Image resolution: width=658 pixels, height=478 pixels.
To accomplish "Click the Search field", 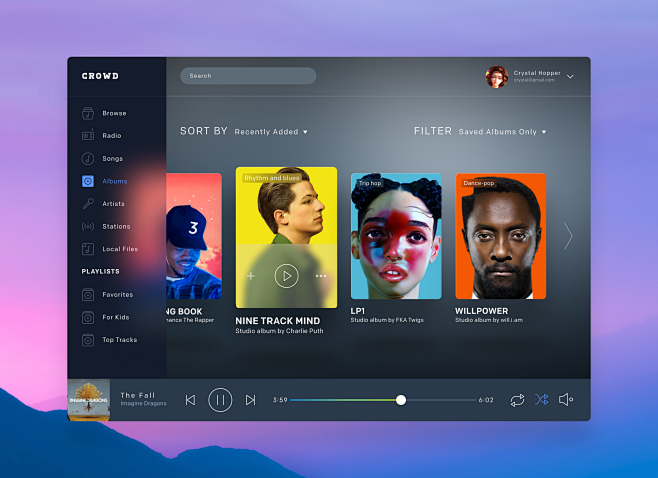I will coord(248,76).
